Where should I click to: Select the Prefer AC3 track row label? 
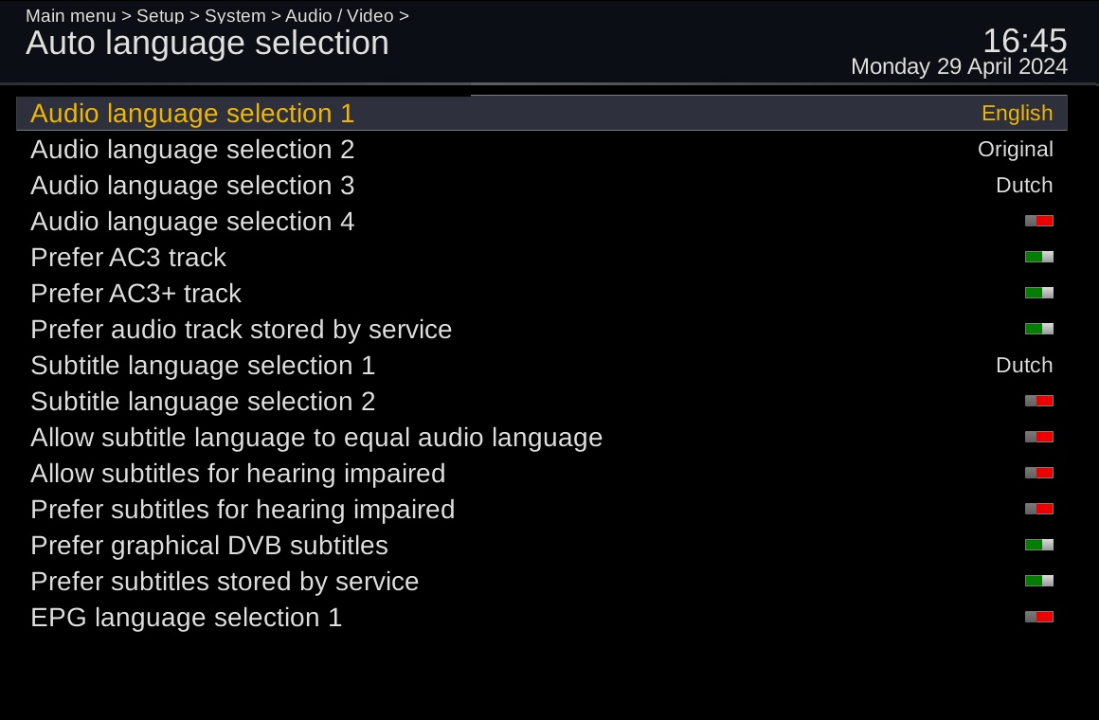coord(128,257)
